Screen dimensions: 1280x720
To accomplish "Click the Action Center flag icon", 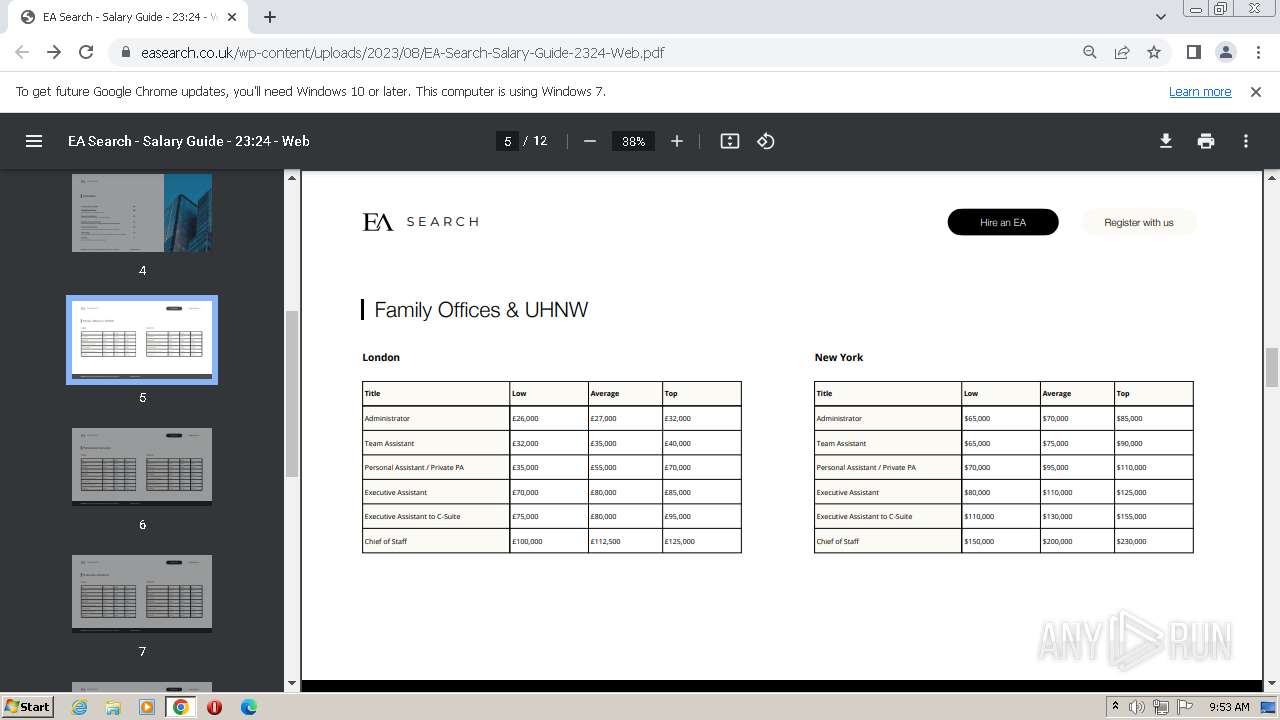I will coord(1185,707).
